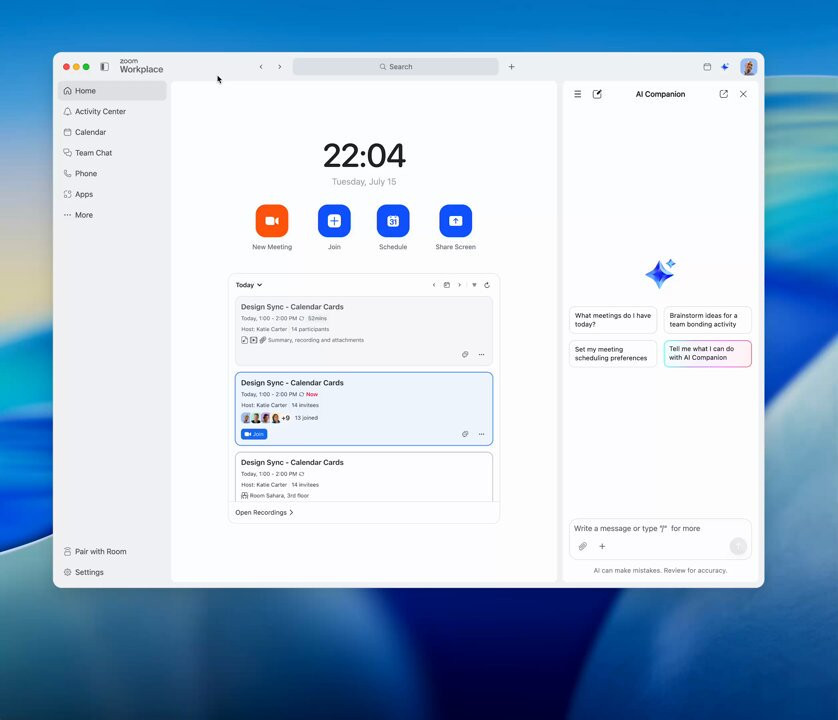Expand More in the sidebar
Viewport: 838px width, 720px height.
click(x=112, y=215)
